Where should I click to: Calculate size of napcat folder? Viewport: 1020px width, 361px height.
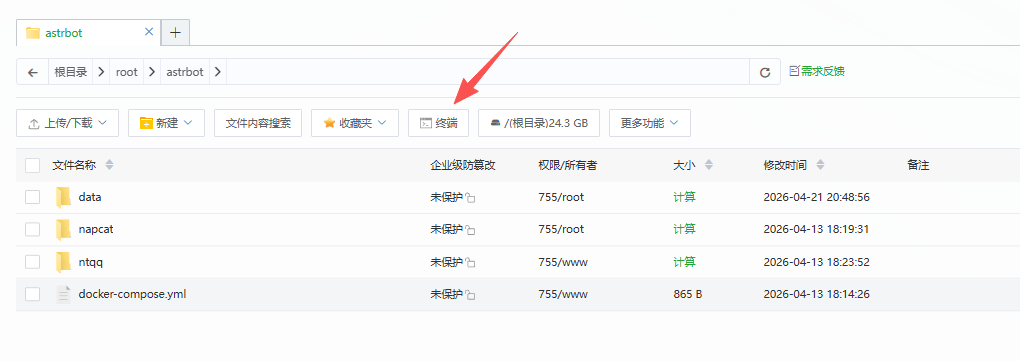[684, 229]
